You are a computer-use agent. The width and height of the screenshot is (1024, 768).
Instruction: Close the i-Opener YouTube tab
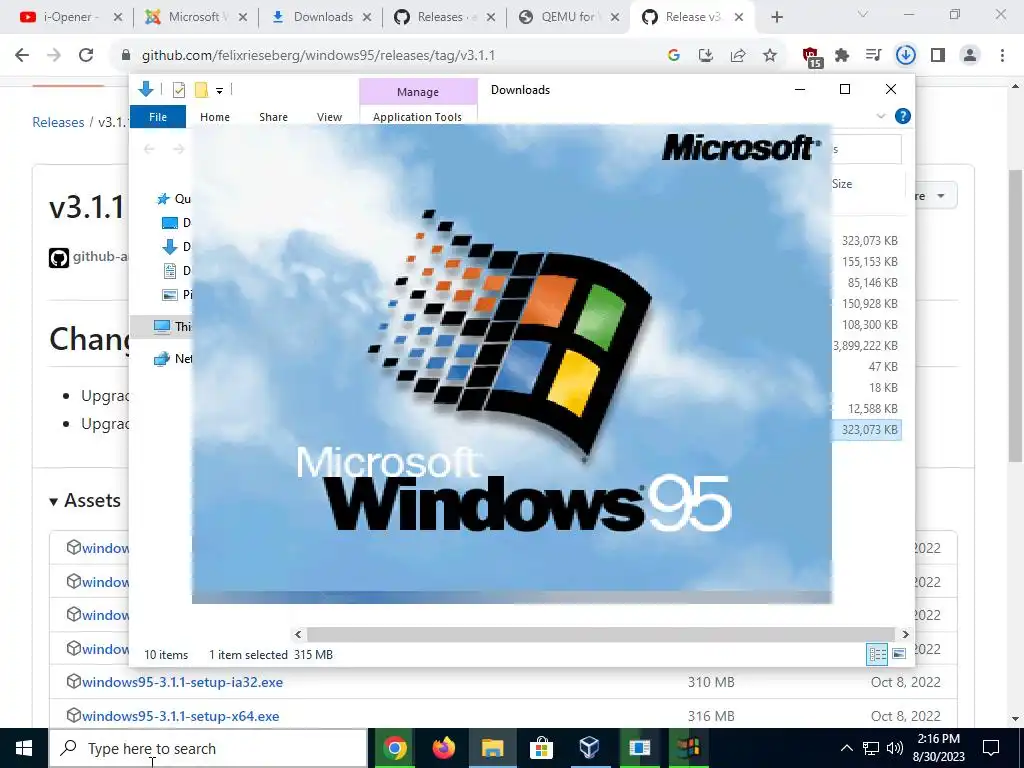point(118,18)
